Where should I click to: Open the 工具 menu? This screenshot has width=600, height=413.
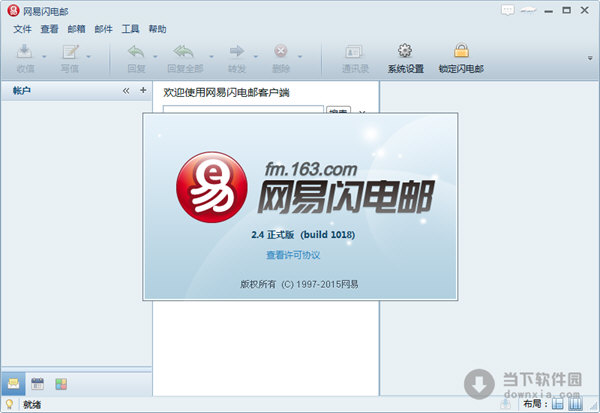click(130, 29)
